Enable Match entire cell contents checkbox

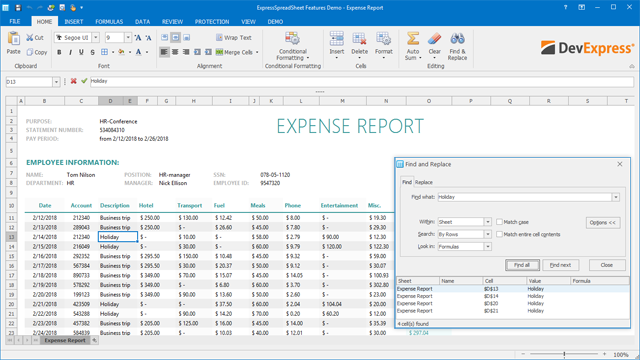(499, 234)
